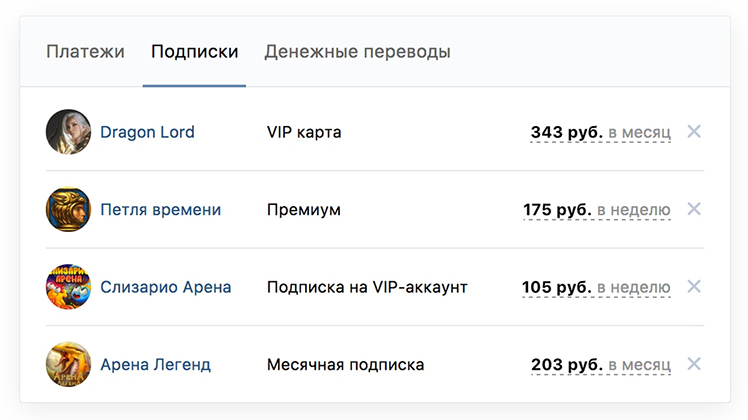Remove Арена Легенд subscription with X icon

pyautogui.click(x=694, y=364)
